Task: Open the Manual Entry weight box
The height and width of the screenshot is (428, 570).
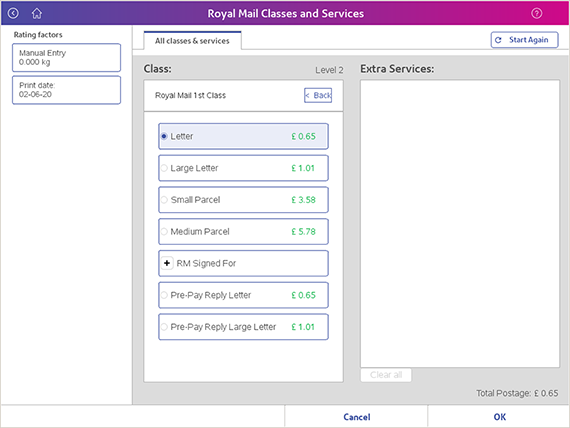Action: (x=67, y=57)
